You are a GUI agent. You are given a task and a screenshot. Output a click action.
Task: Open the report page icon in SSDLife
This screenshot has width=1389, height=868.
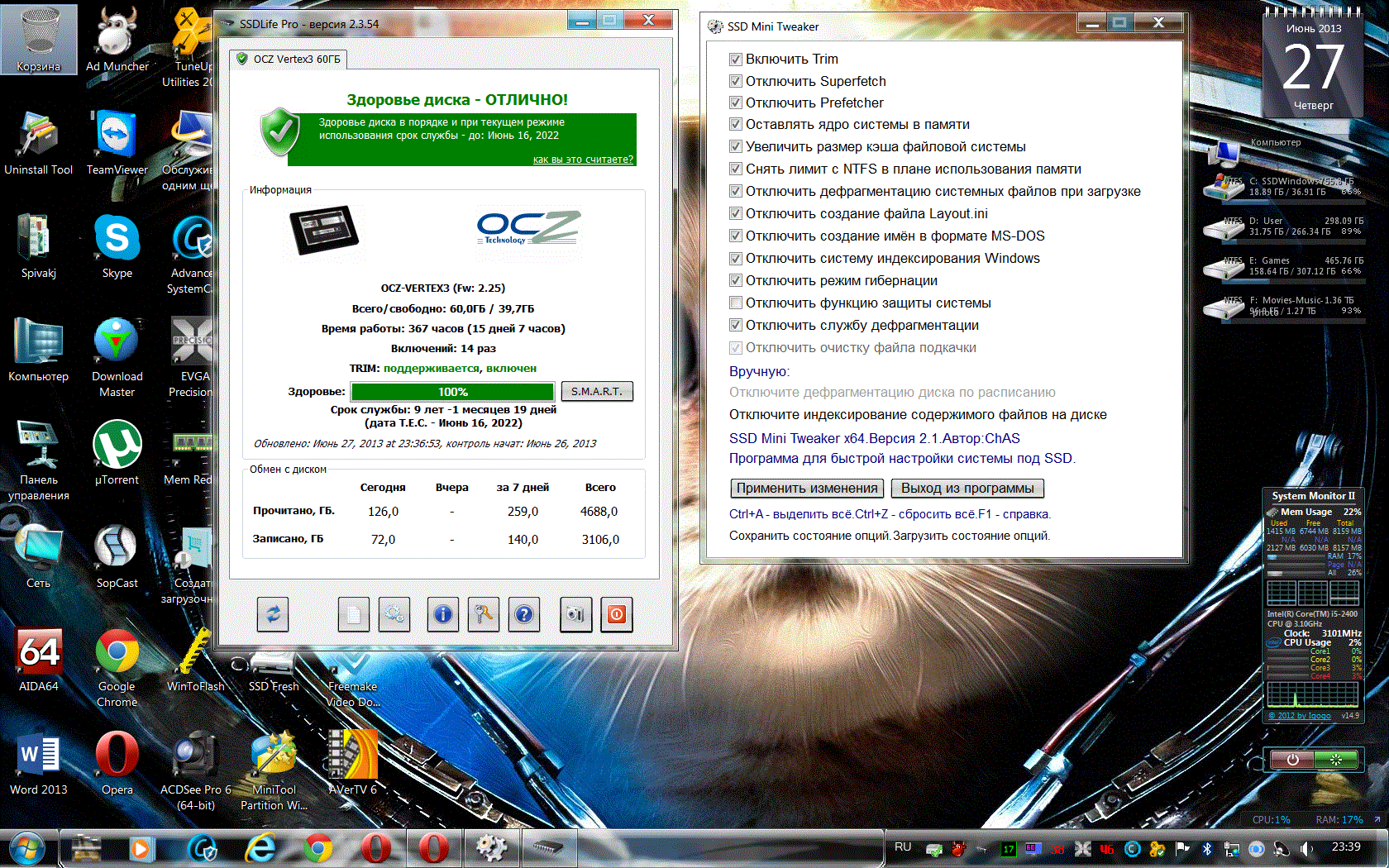point(353,614)
